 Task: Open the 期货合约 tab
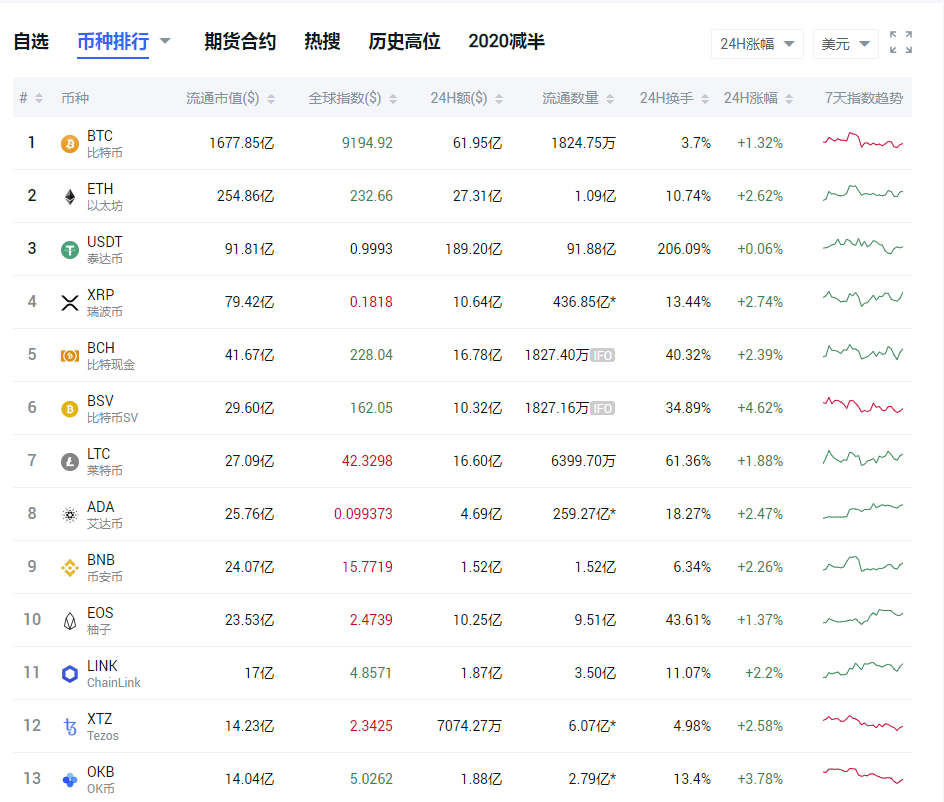click(x=240, y=42)
